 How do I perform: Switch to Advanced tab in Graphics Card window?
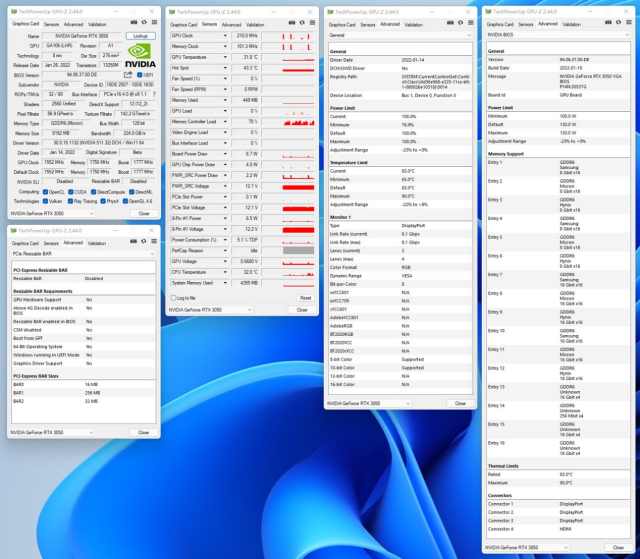(73, 24)
